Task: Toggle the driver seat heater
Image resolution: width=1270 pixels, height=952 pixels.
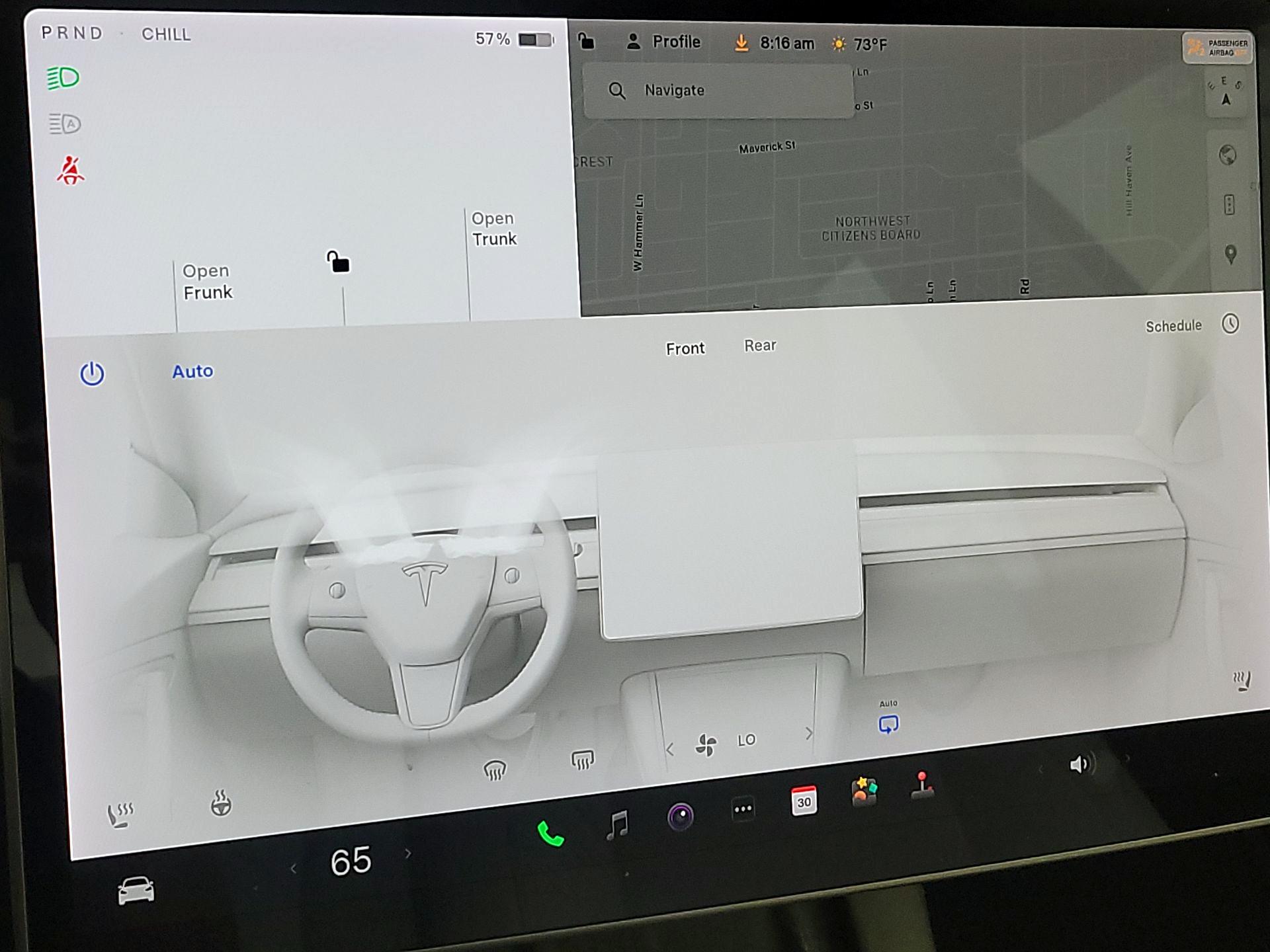Action: pyautogui.click(x=120, y=814)
